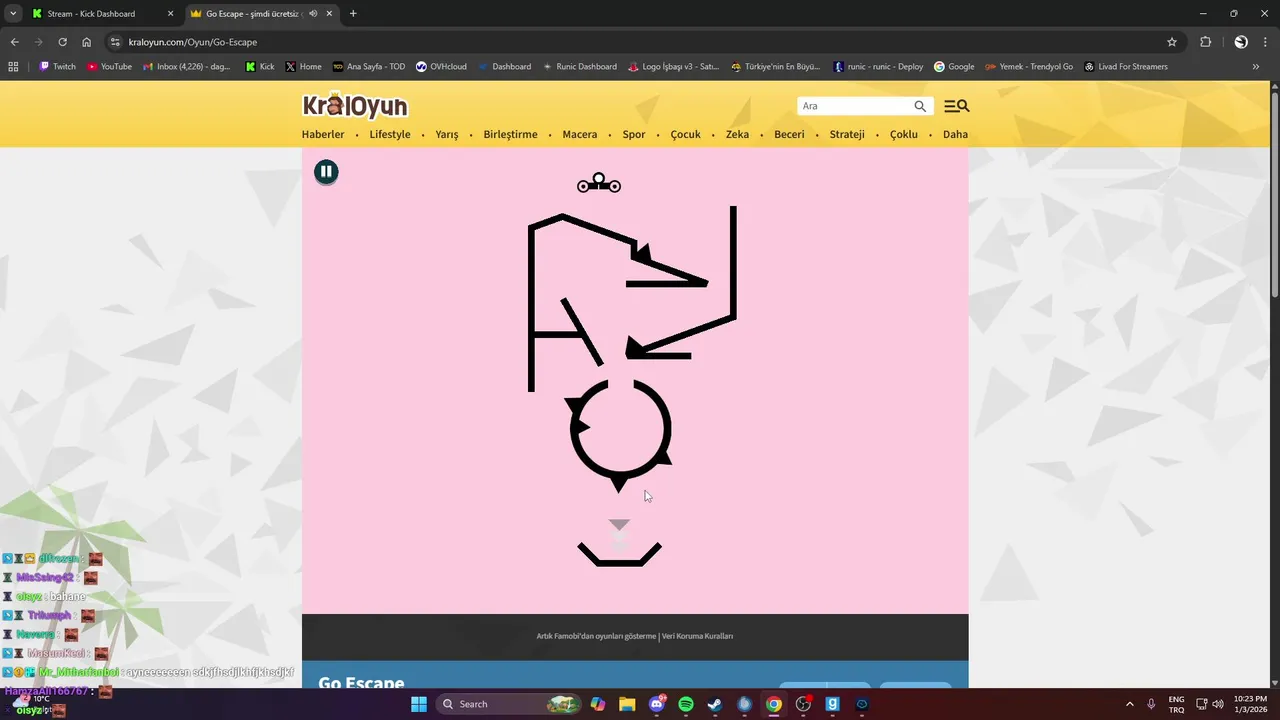Open the Çoklu games category
This screenshot has height=720, width=1280.
point(904,134)
